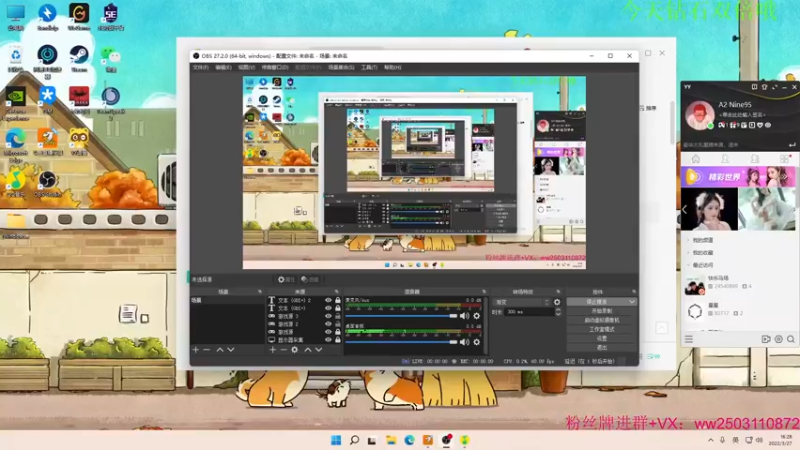800x450 pixels.
Task: Toggle visibility eye of 游戏源 source
Action: click(x=328, y=332)
